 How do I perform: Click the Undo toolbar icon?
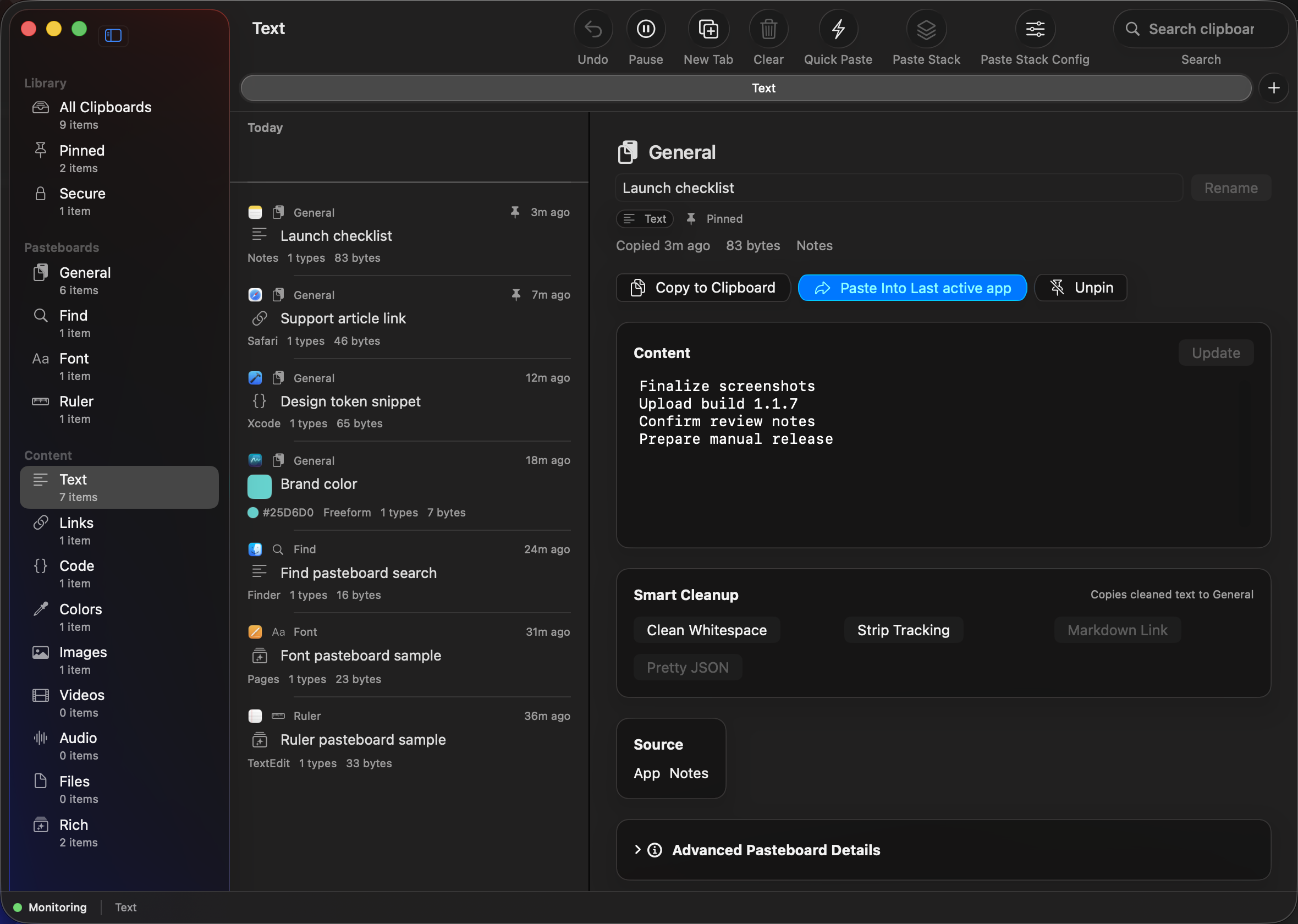click(593, 29)
